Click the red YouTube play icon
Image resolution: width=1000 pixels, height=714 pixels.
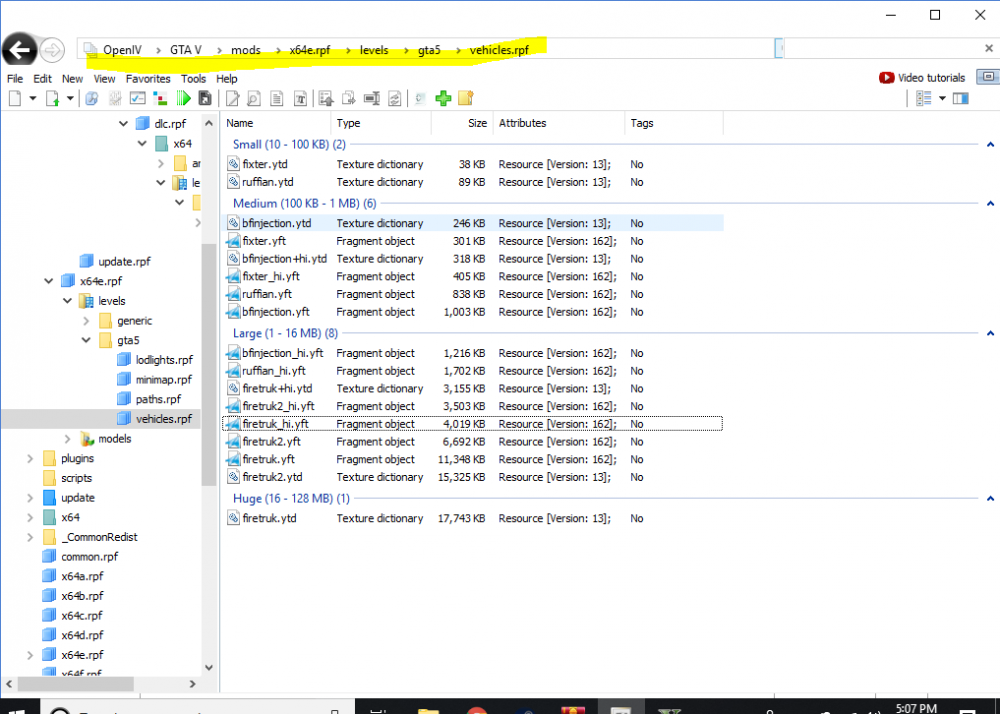pyautogui.click(x=886, y=78)
